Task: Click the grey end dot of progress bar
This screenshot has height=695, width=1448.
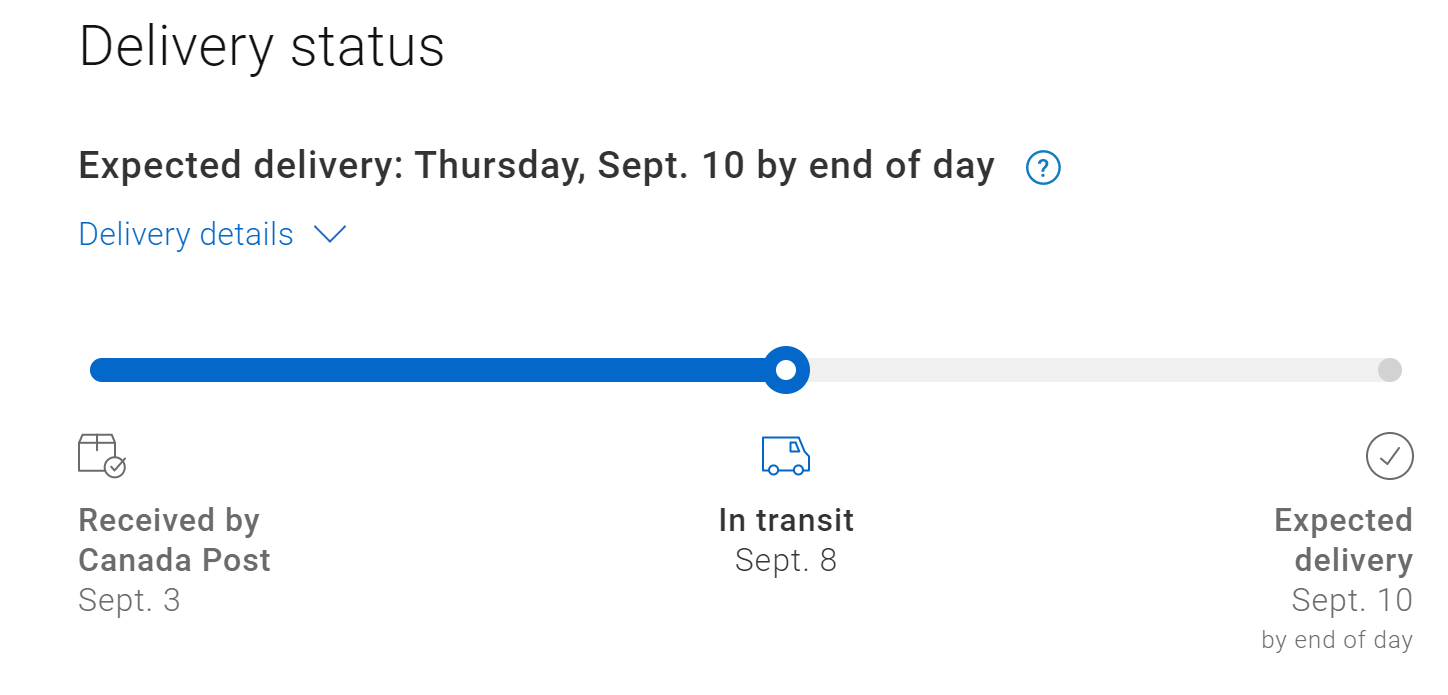Action: click(1389, 370)
